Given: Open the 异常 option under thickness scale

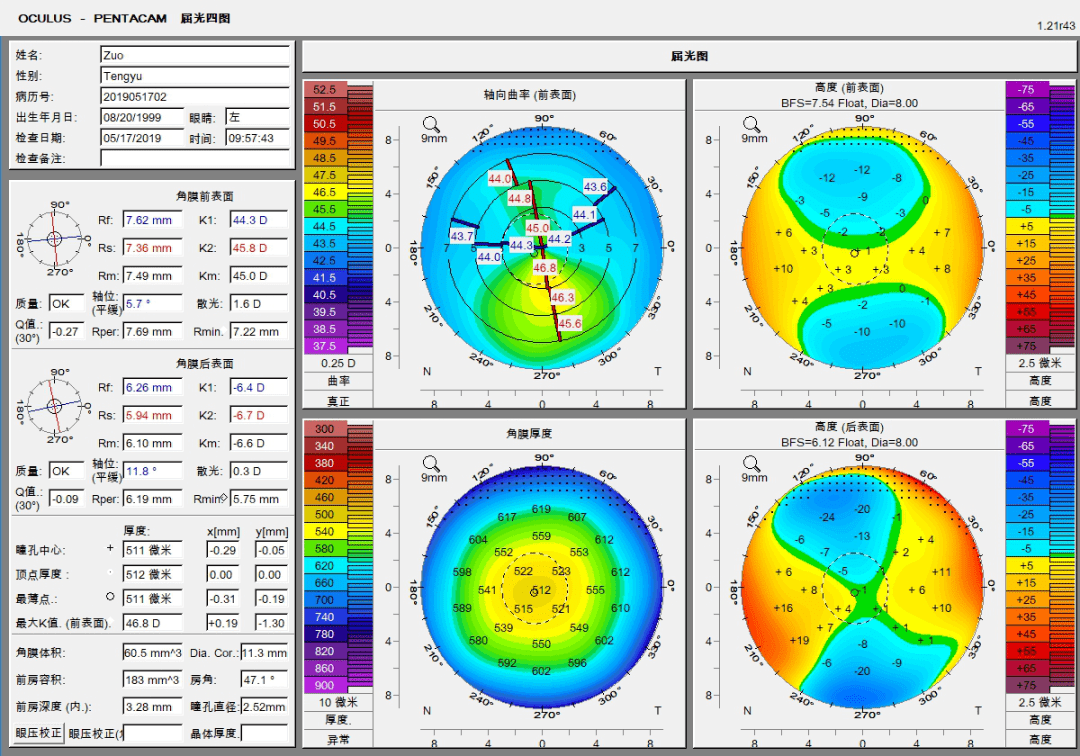Looking at the screenshot, I should [339, 739].
